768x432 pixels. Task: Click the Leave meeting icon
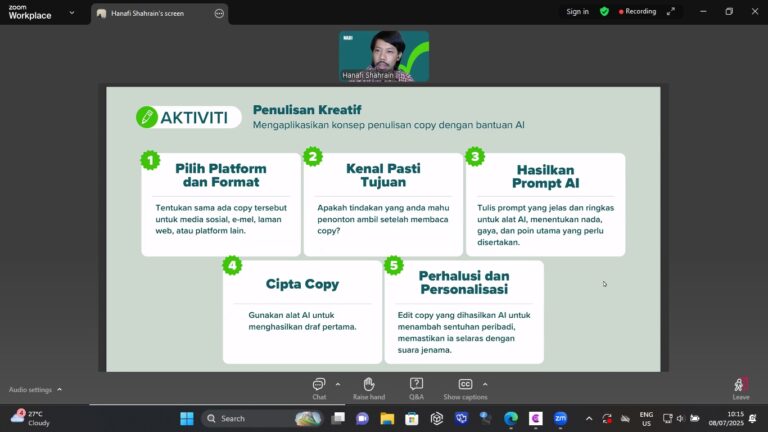pyautogui.click(x=740, y=387)
